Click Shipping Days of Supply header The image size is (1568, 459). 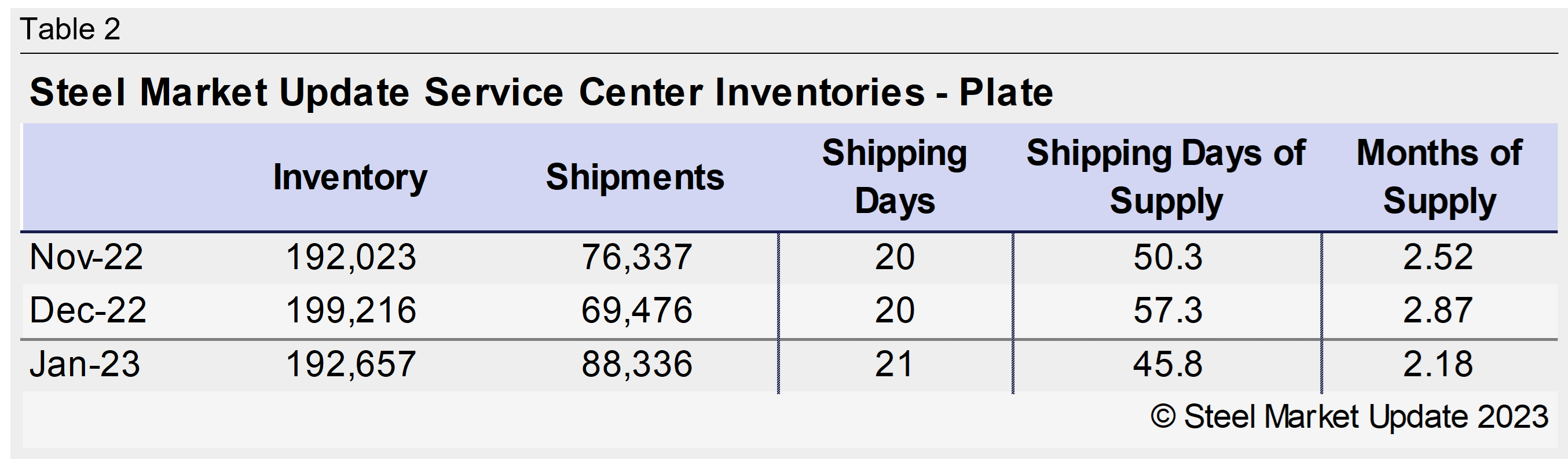pyautogui.click(x=1166, y=177)
